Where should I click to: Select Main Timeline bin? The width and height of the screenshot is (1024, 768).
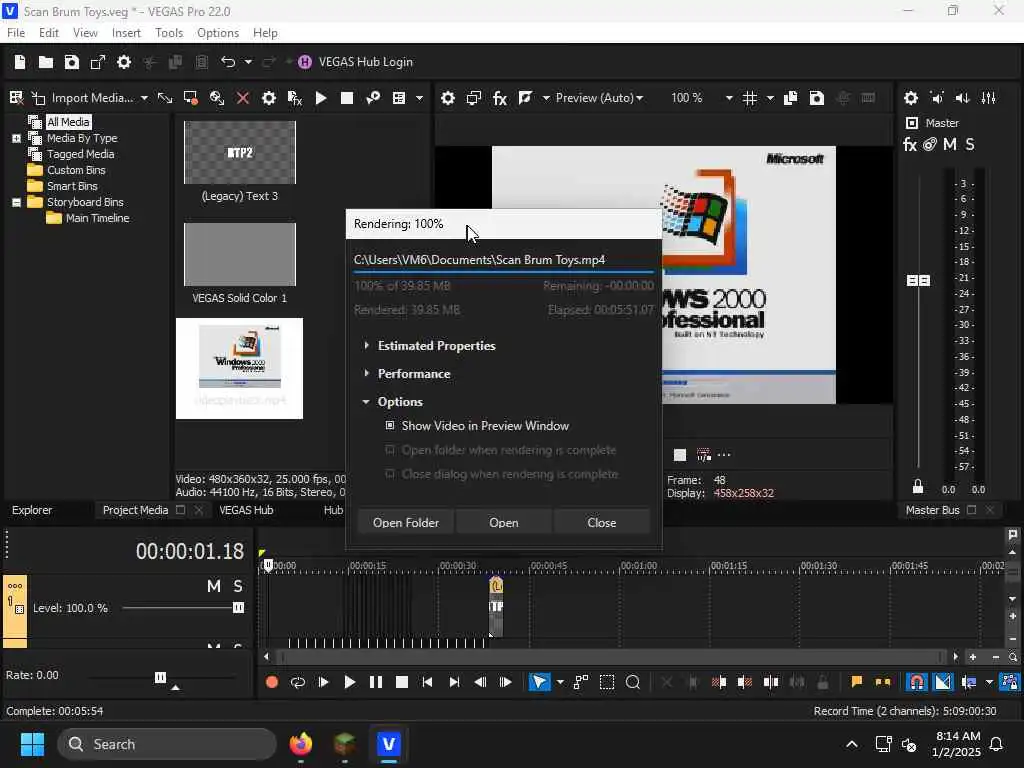click(97, 218)
